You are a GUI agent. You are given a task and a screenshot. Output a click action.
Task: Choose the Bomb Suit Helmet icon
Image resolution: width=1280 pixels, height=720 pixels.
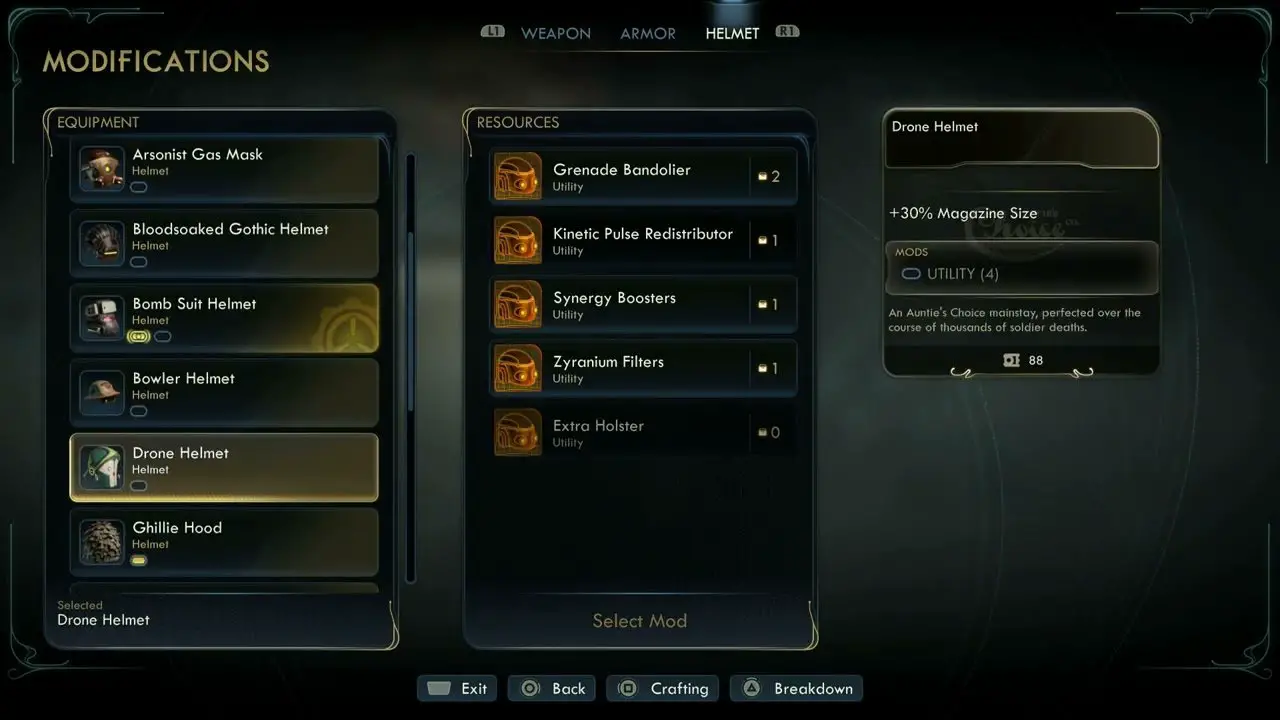[102, 318]
